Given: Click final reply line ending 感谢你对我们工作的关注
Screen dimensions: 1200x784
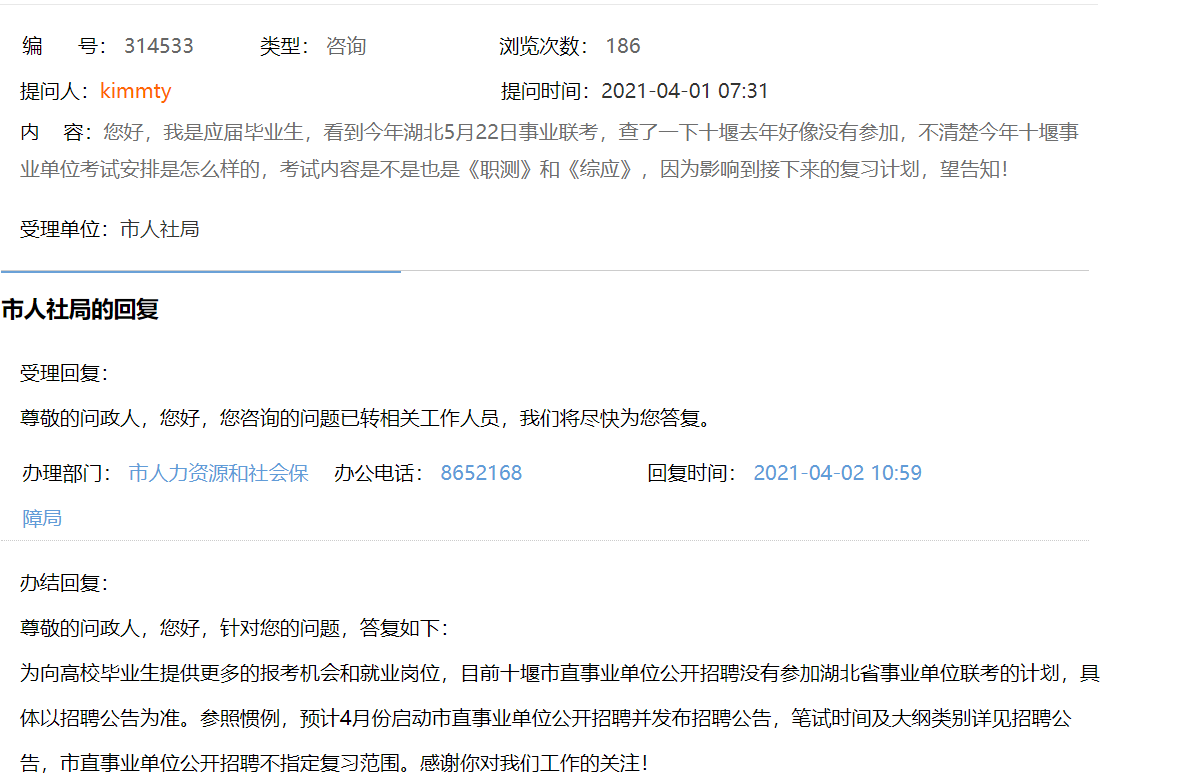Looking at the screenshot, I should tap(334, 763).
